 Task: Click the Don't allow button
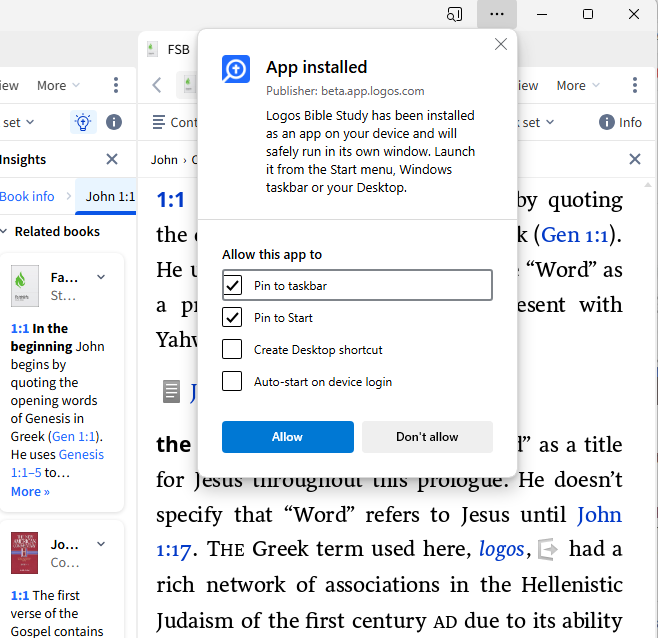[x=427, y=437]
